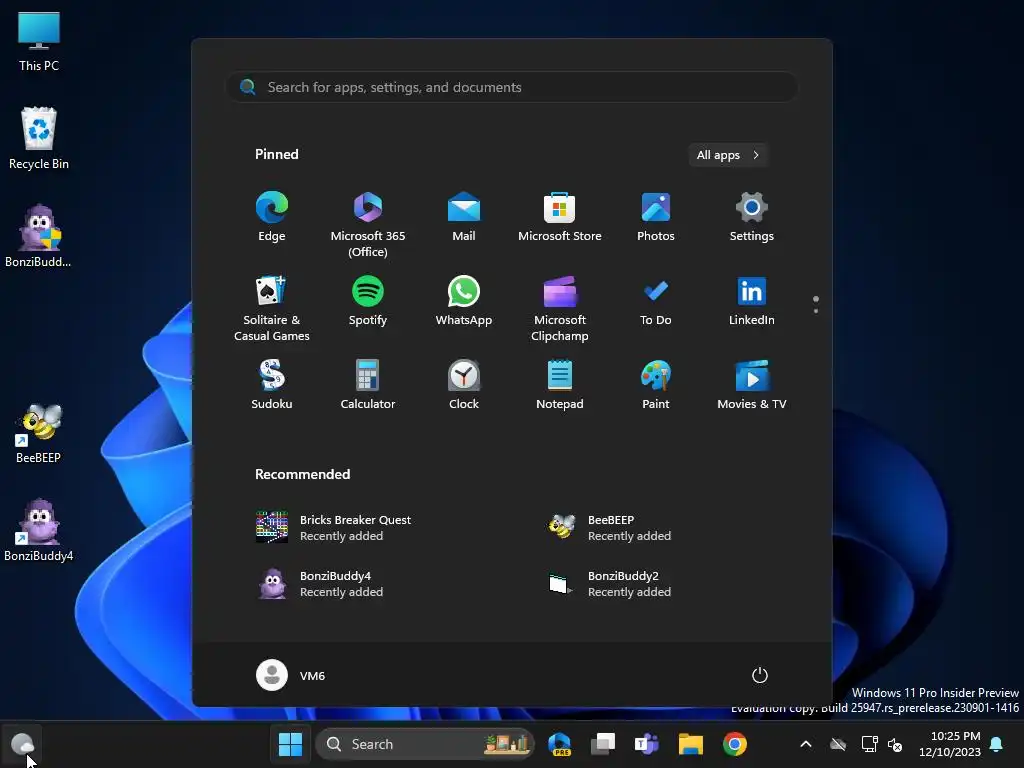Viewport: 1024px width, 768px height.
Task: Open the Mail app
Action: [x=464, y=217]
